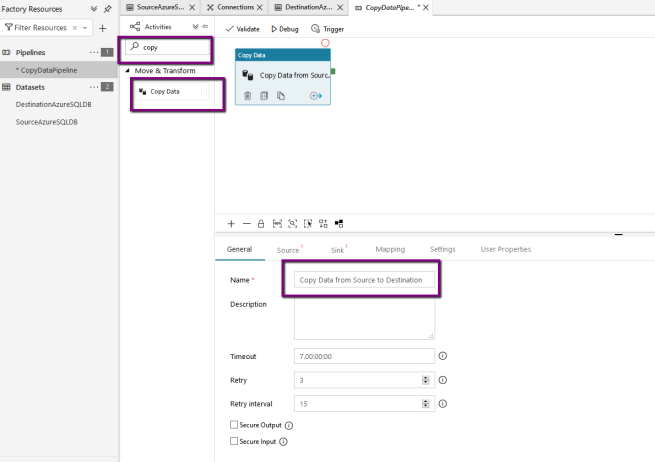Zoom out the canvas with minus icon
The height and width of the screenshot is (462, 655).
pyautogui.click(x=246, y=223)
